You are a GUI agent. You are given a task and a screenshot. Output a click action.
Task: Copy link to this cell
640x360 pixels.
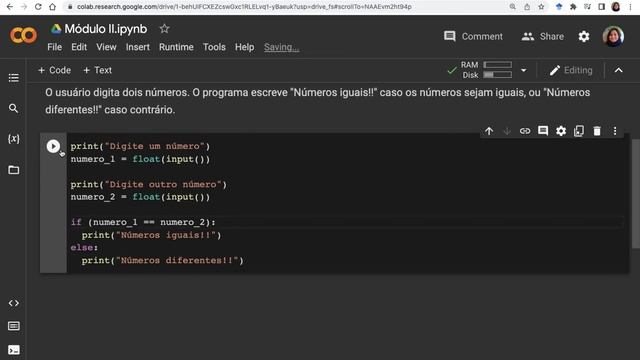tap(525, 131)
